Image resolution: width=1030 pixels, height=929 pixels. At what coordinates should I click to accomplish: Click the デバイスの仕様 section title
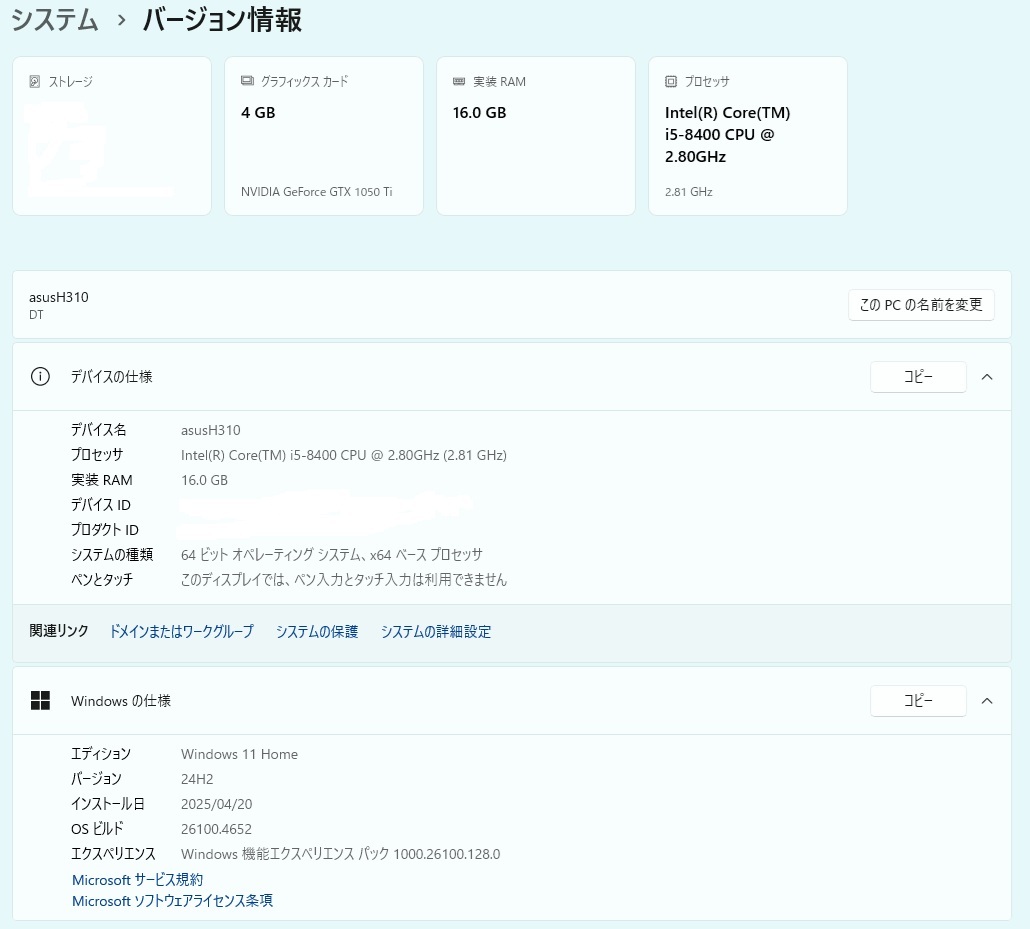[112, 376]
